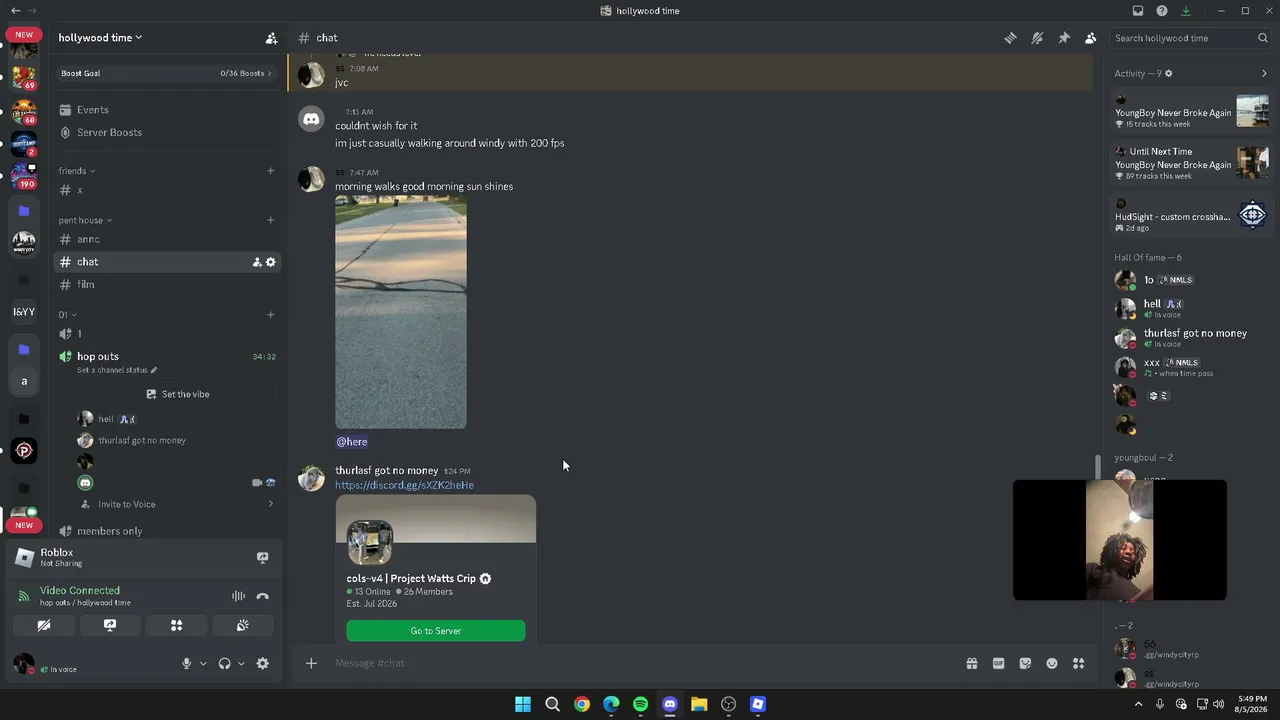This screenshot has width=1280, height=720.
Task: Add a channel to pent house category
Action: tap(270, 220)
